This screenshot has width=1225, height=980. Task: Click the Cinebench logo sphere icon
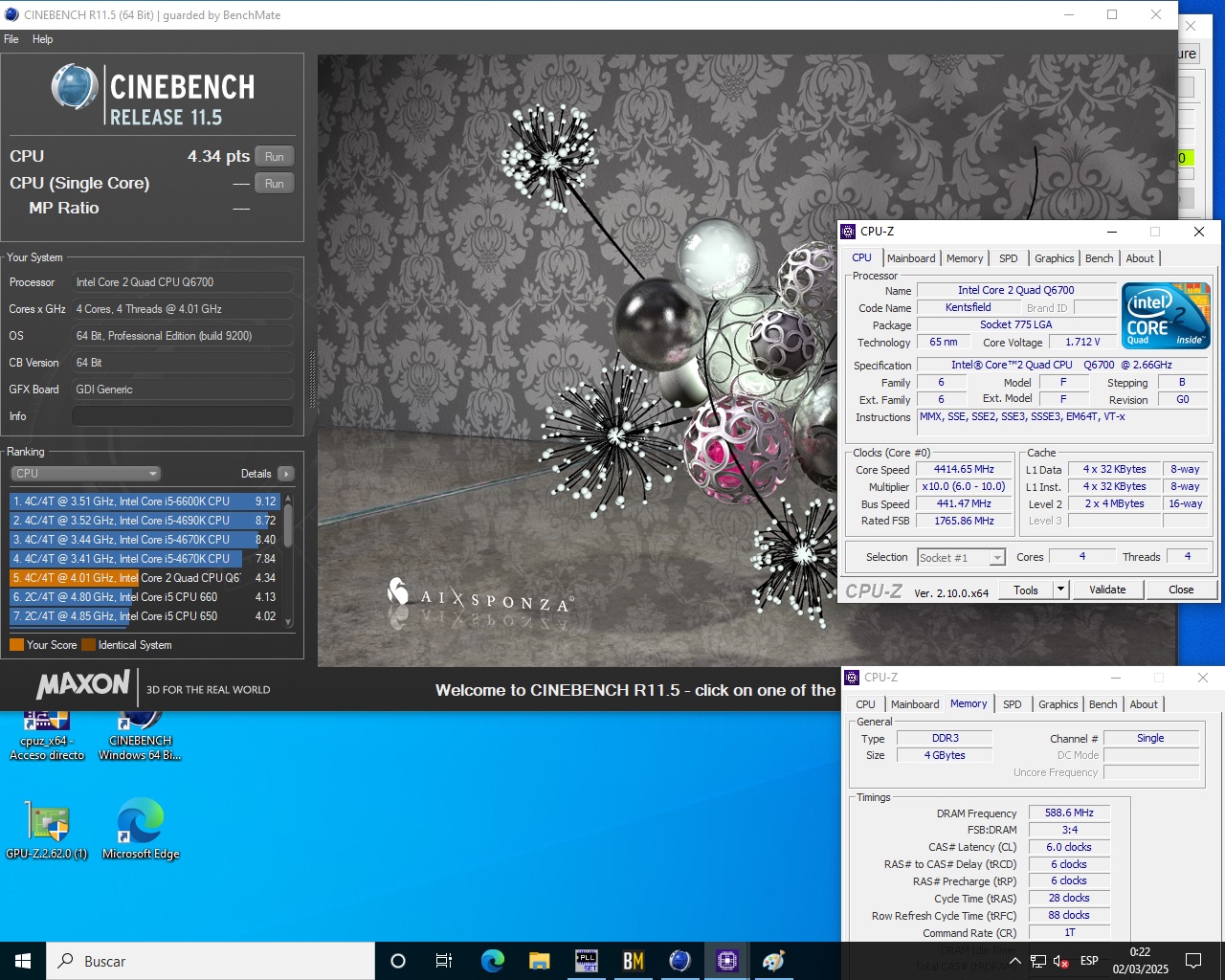(x=75, y=87)
